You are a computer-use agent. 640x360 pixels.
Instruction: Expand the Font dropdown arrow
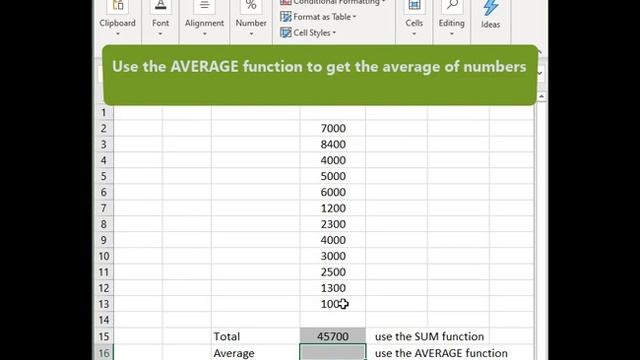tap(160, 34)
